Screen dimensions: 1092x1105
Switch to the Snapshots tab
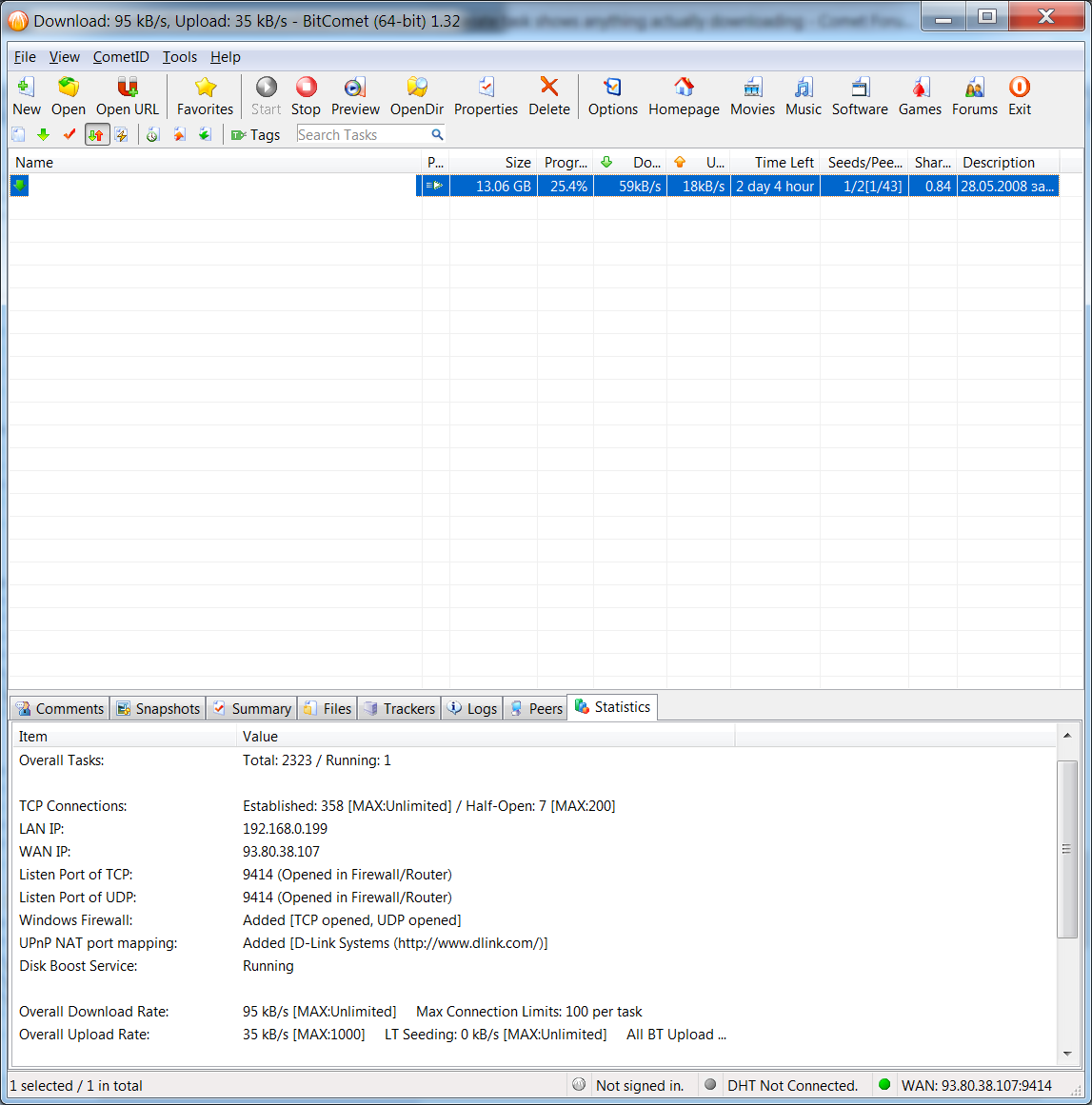(x=159, y=708)
